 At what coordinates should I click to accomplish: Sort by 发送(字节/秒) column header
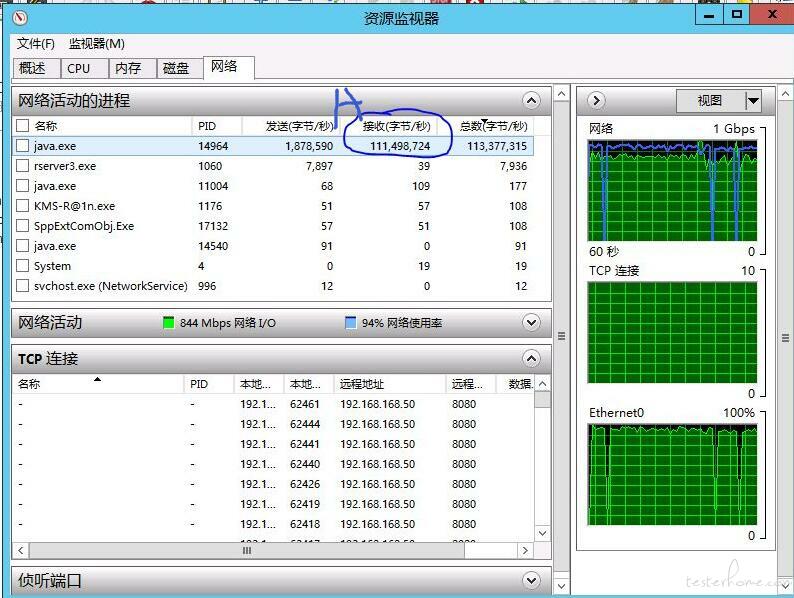click(290, 126)
